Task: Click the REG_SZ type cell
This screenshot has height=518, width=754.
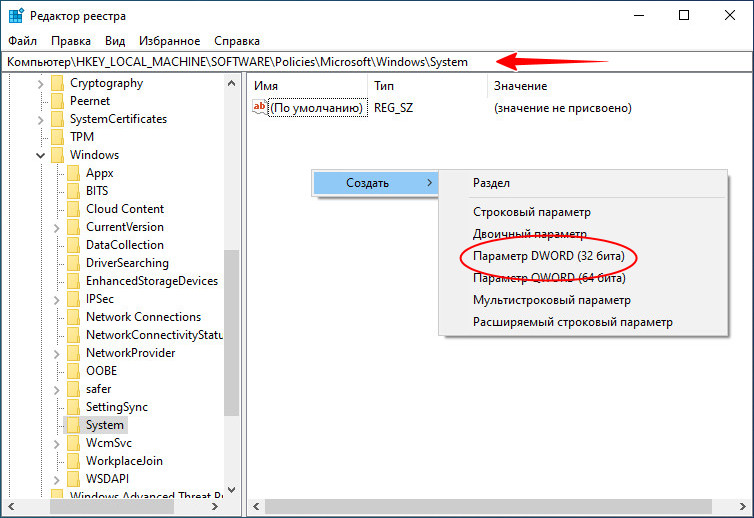Action: (x=393, y=108)
